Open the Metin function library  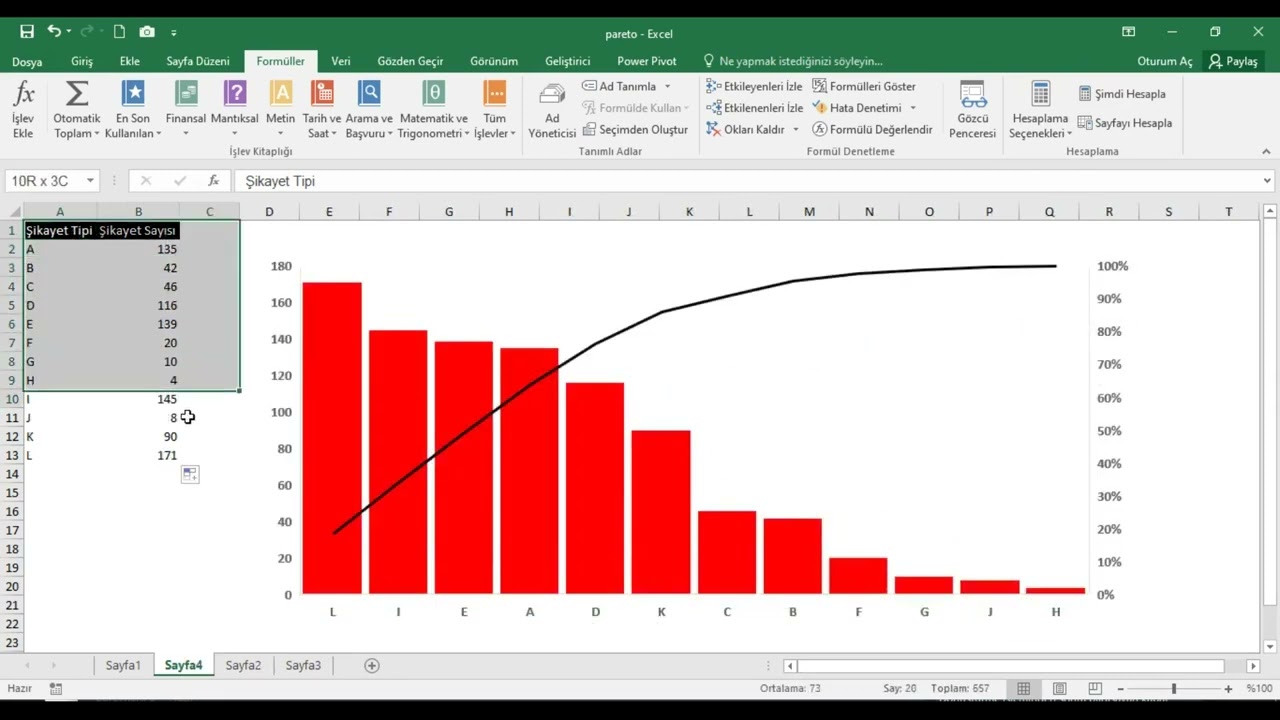(281, 109)
